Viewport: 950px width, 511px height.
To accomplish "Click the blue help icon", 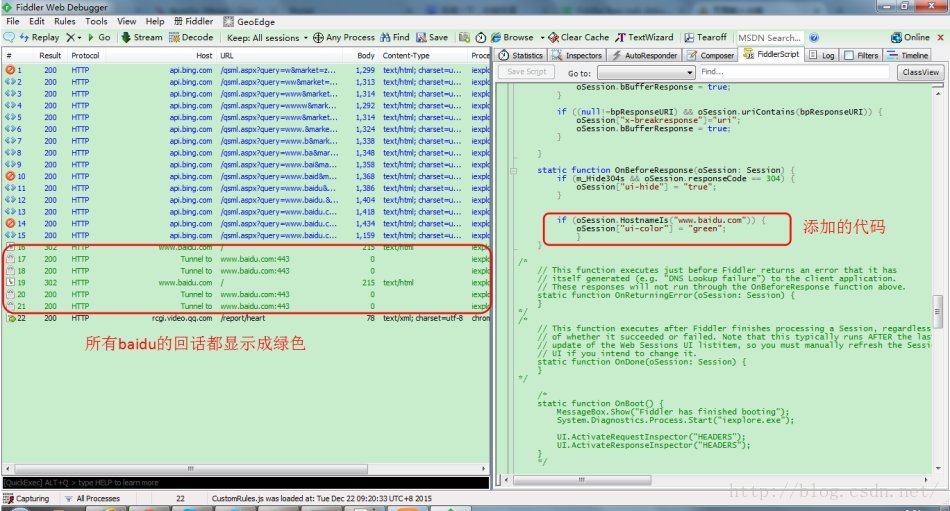I will (814, 38).
